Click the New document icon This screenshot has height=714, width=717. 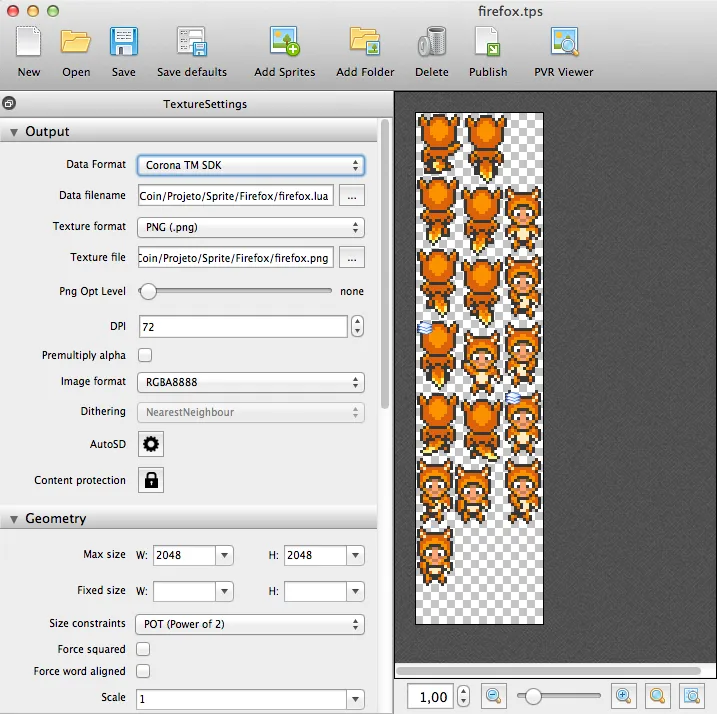point(28,42)
